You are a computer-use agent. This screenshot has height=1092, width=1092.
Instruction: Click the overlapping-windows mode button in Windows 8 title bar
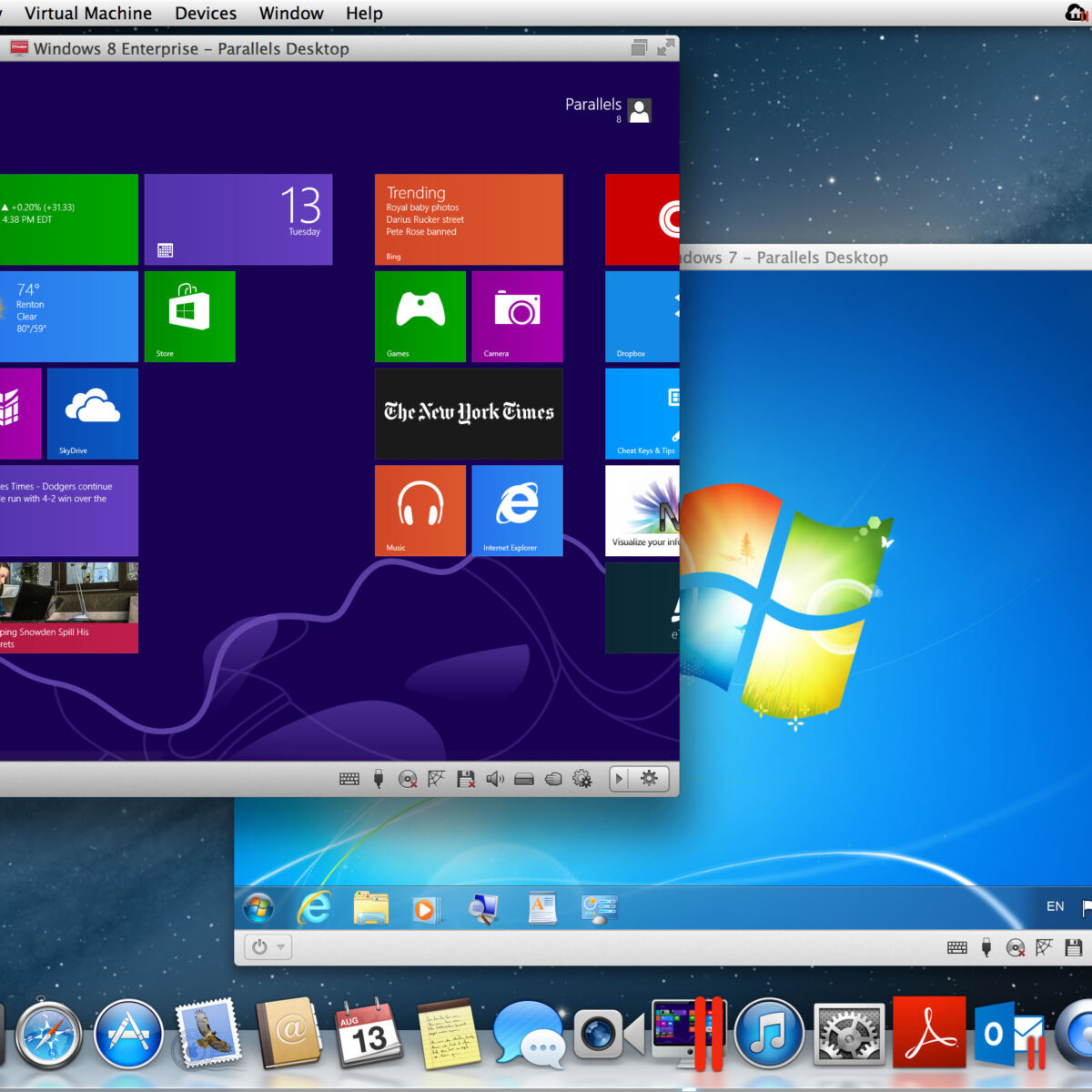pos(639,48)
